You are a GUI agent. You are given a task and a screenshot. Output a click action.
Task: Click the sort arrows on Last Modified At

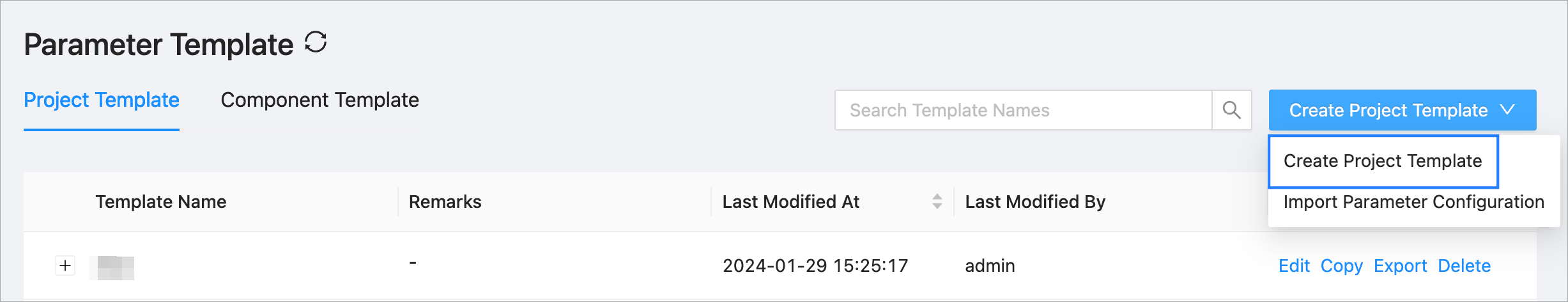pos(937,202)
